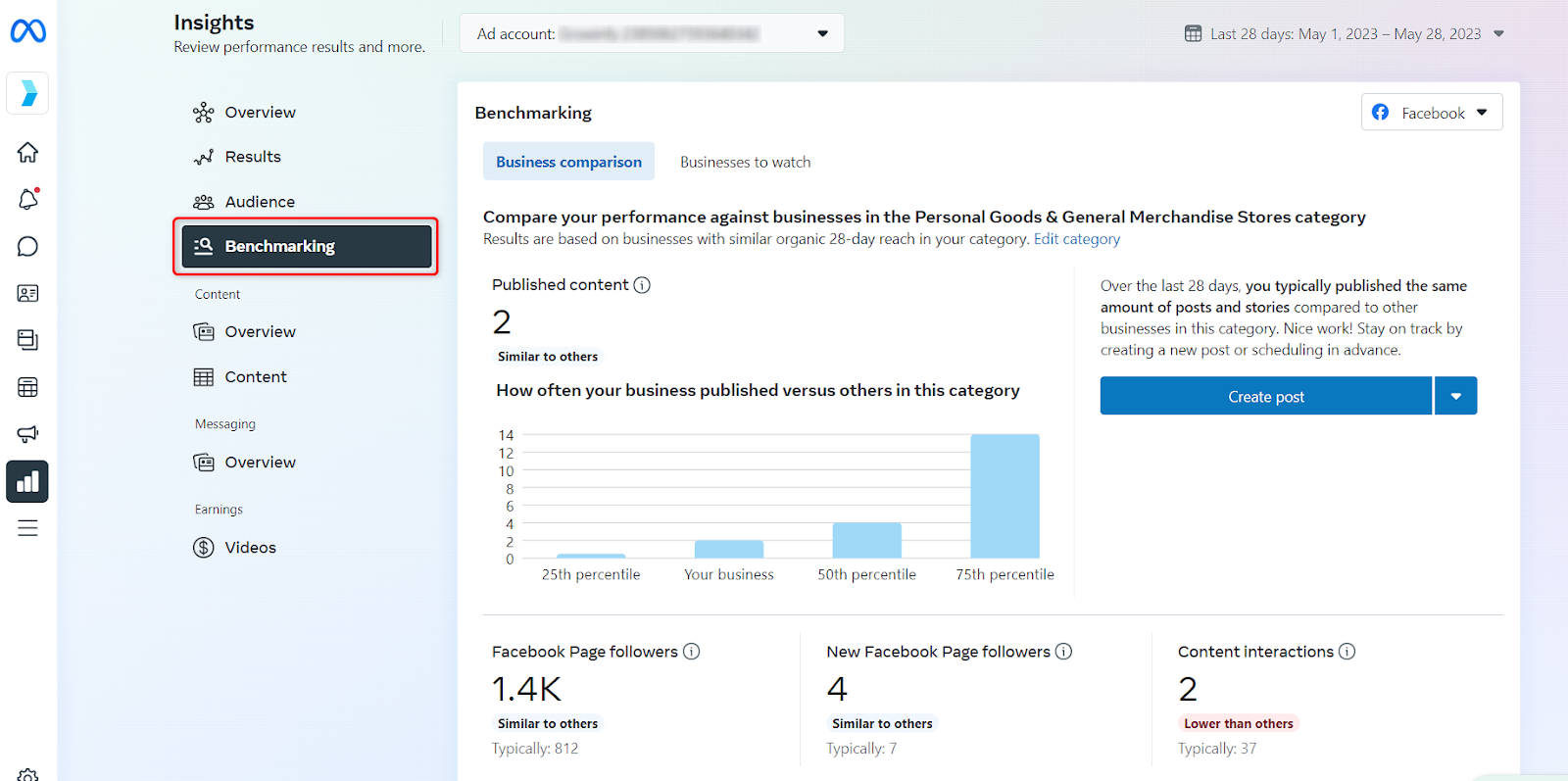Image resolution: width=1568 pixels, height=781 pixels.
Task: Click the Your business bar in chart
Action: click(x=729, y=549)
